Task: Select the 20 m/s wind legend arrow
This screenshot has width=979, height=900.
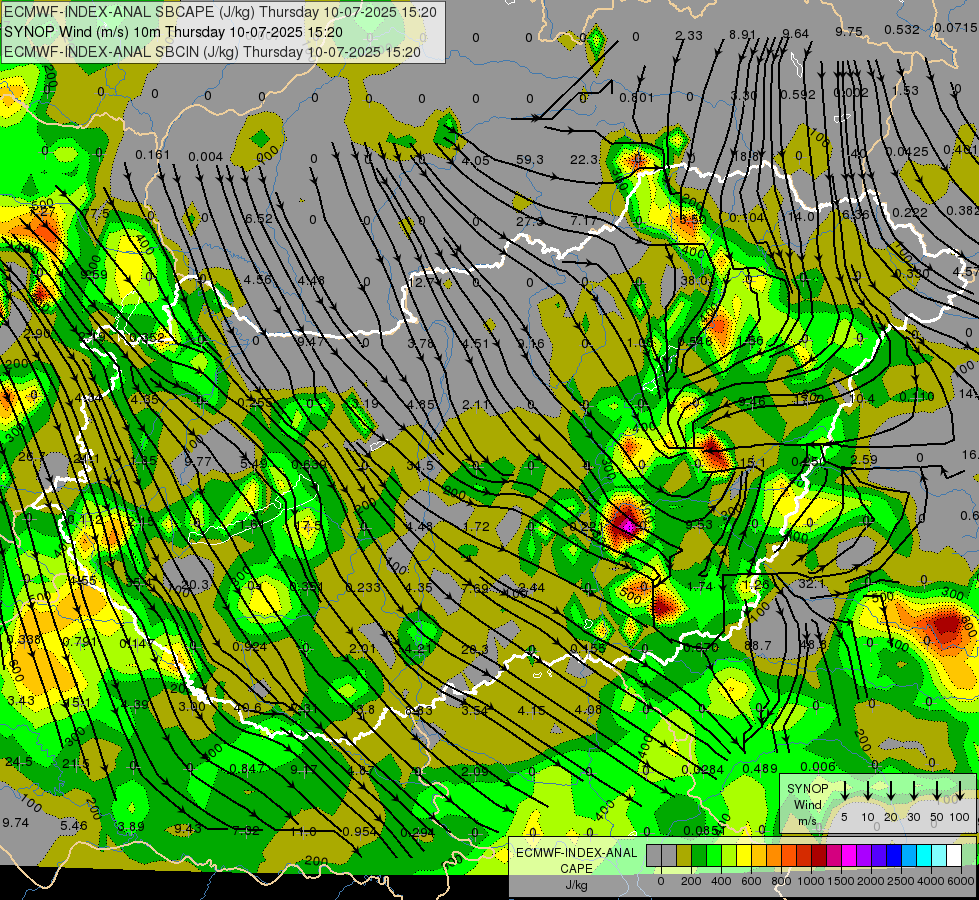Action: tap(891, 791)
